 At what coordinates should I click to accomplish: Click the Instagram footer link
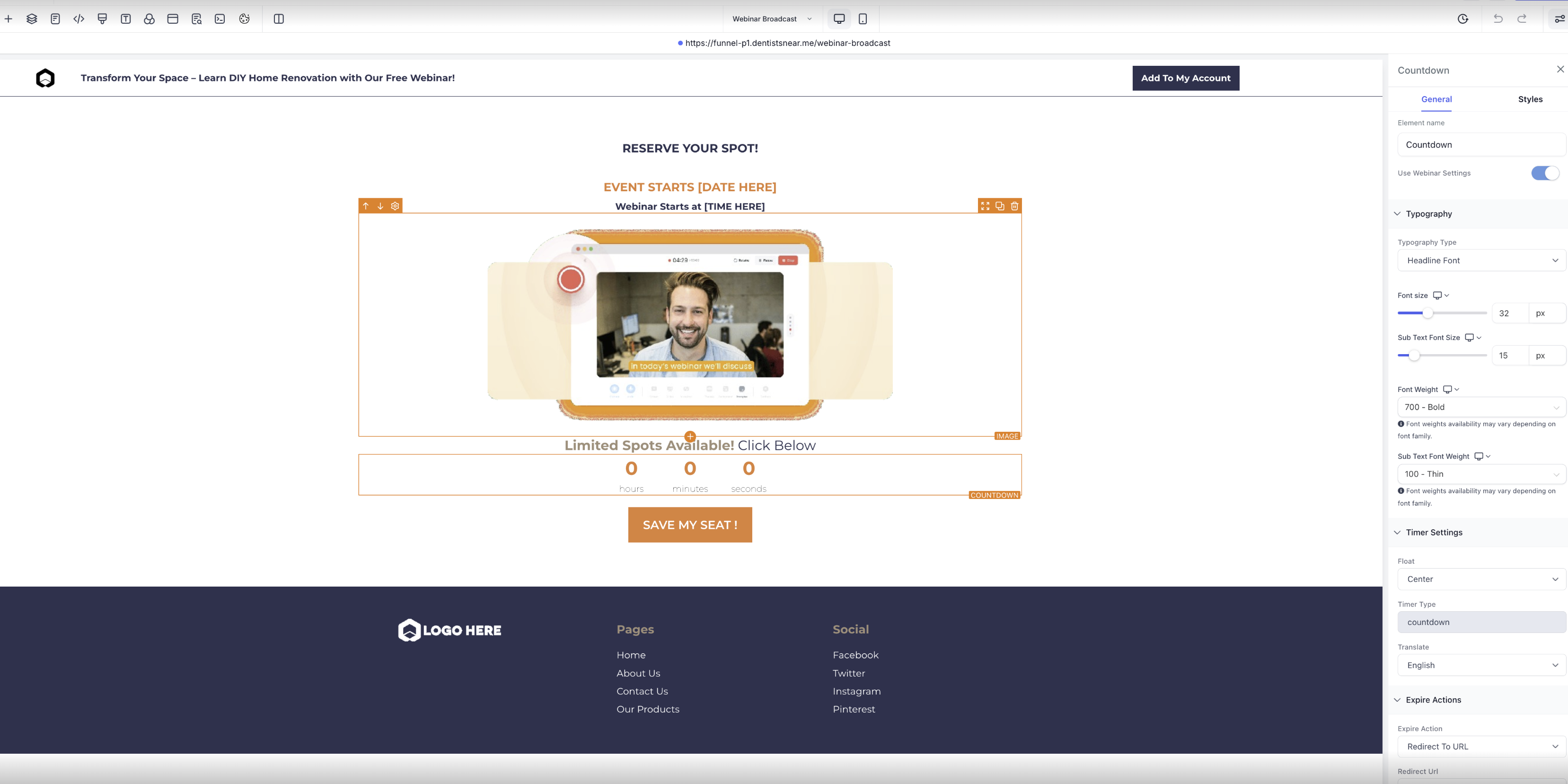pyautogui.click(x=857, y=691)
